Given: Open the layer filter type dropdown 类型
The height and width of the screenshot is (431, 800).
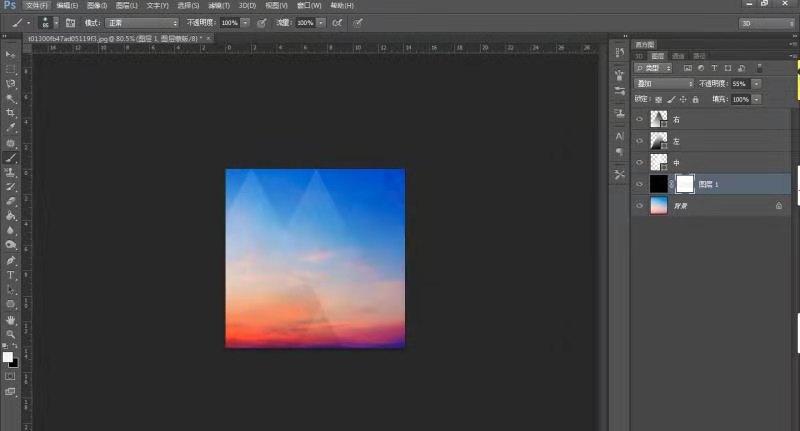Looking at the screenshot, I should click(654, 68).
